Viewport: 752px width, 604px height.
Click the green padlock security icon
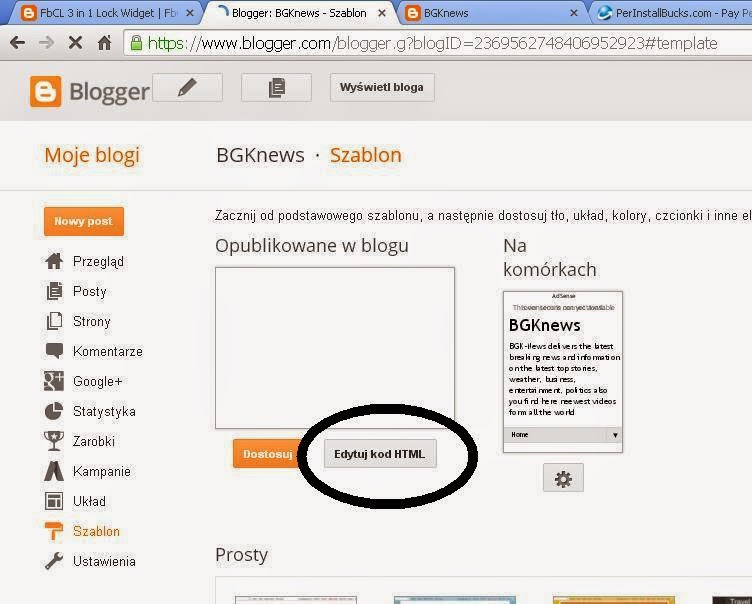point(137,43)
